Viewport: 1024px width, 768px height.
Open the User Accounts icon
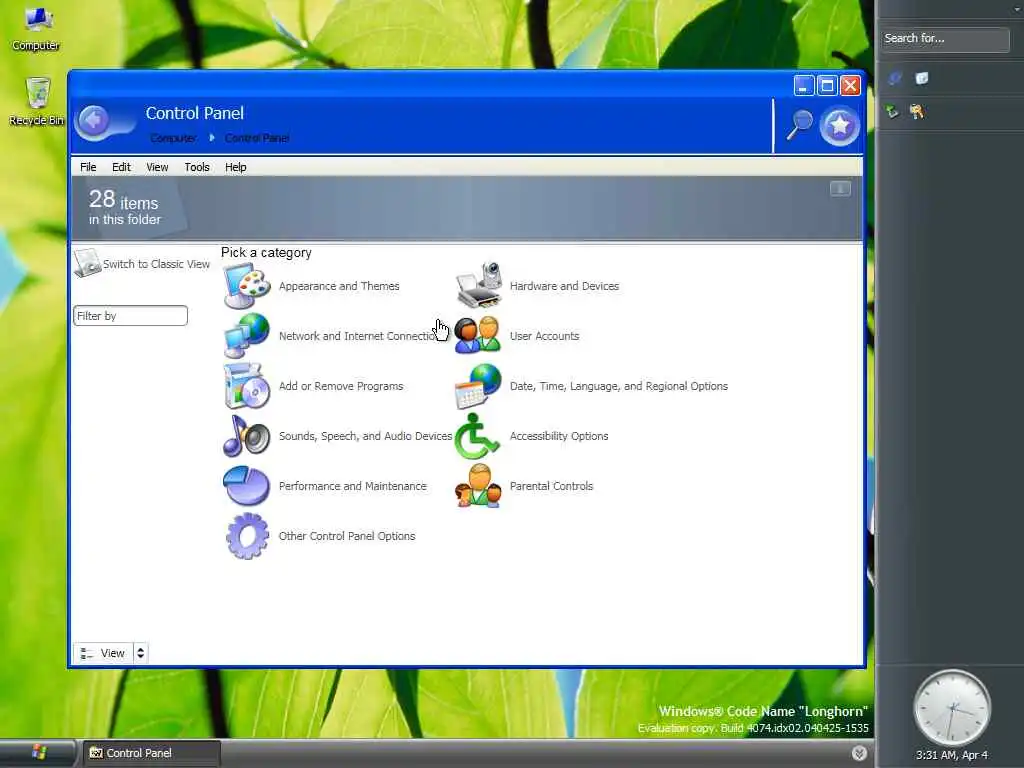click(477, 336)
